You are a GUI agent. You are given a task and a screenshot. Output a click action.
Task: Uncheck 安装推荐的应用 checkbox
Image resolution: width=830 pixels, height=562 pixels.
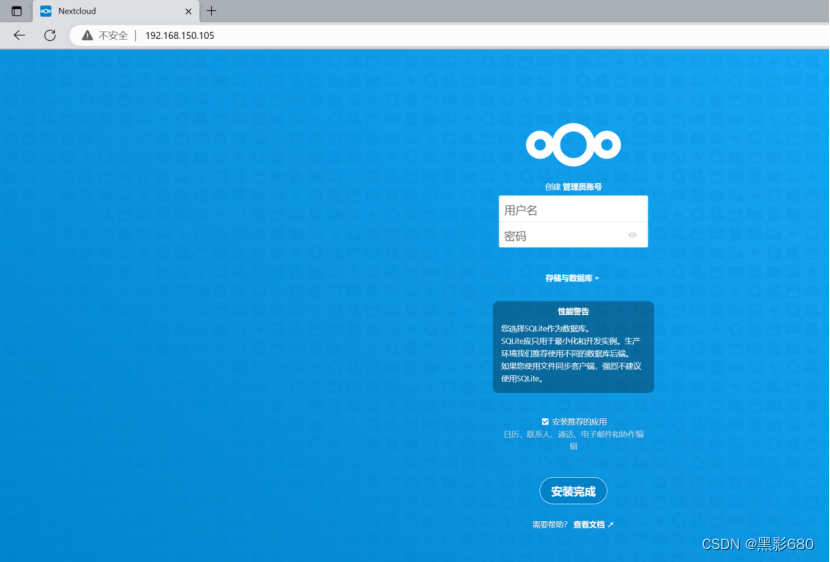[x=545, y=421]
